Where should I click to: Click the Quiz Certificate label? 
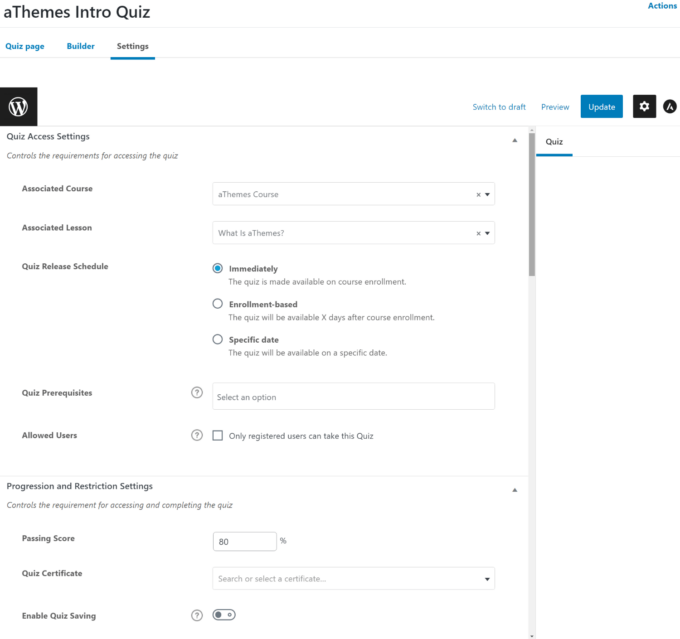[x=52, y=573]
